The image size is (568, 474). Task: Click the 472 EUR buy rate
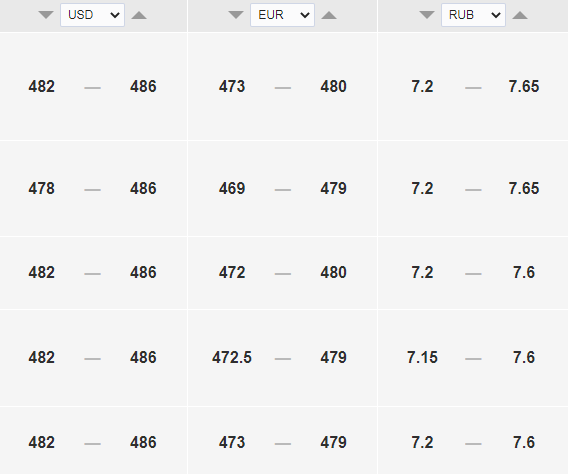[x=232, y=273]
